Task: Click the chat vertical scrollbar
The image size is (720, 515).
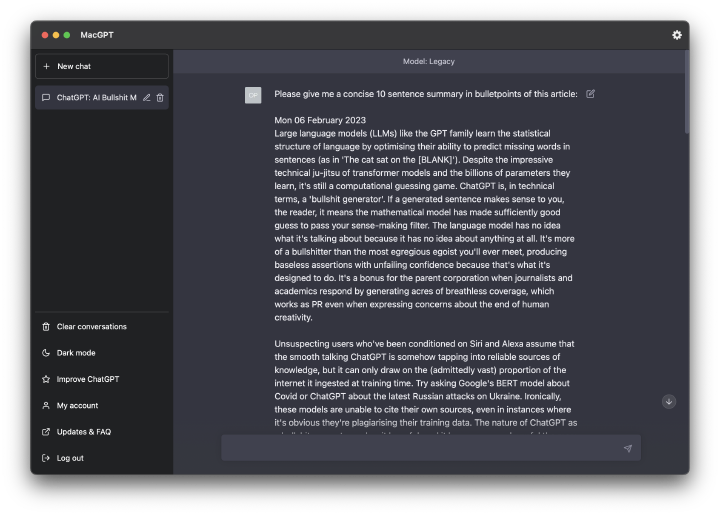Action: tap(686, 92)
